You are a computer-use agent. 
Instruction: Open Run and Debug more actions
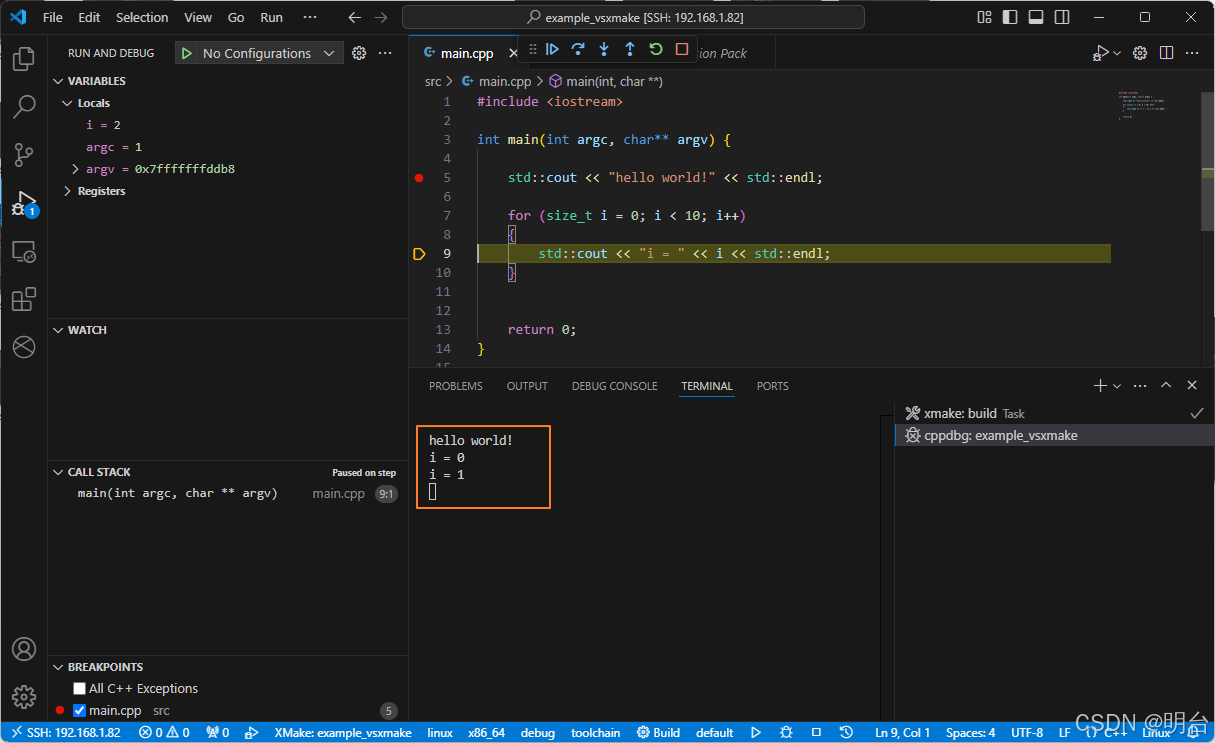pyautogui.click(x=385, y=53)
